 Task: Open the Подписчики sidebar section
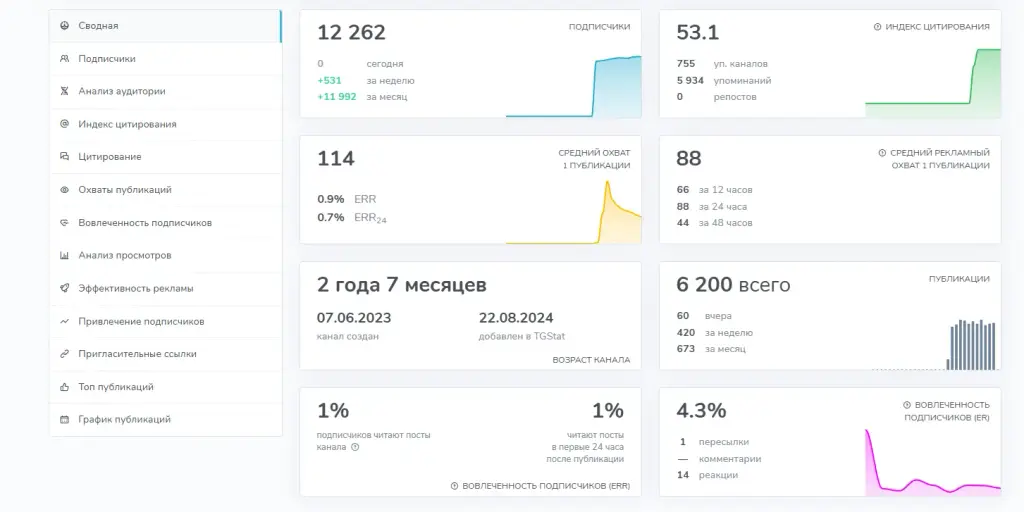[x=165, y=59]
